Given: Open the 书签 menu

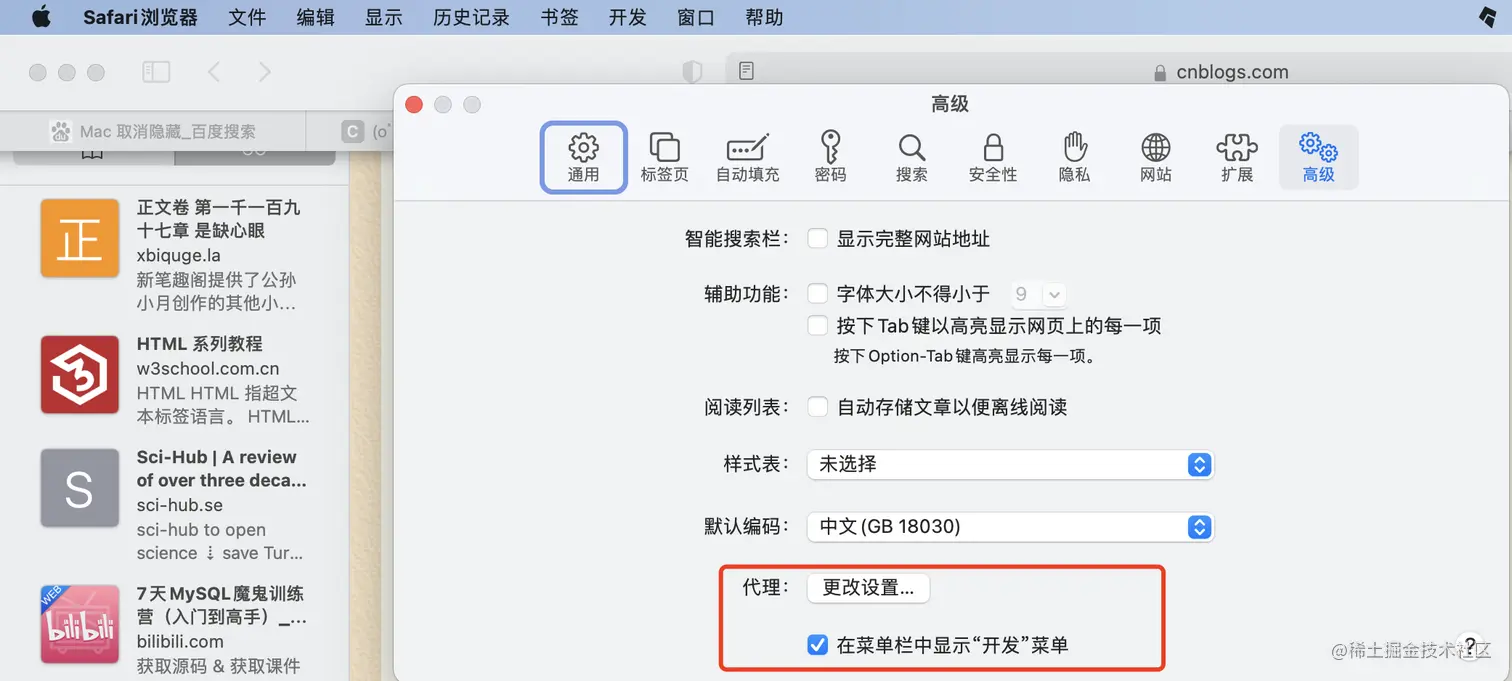Looking at the screenshot, I should 559,17.
